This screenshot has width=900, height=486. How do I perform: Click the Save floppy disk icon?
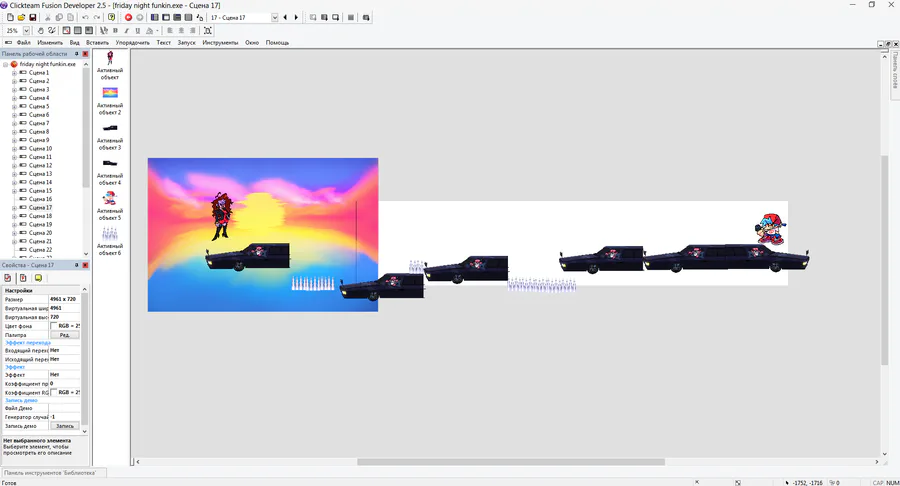pos(33,18)
